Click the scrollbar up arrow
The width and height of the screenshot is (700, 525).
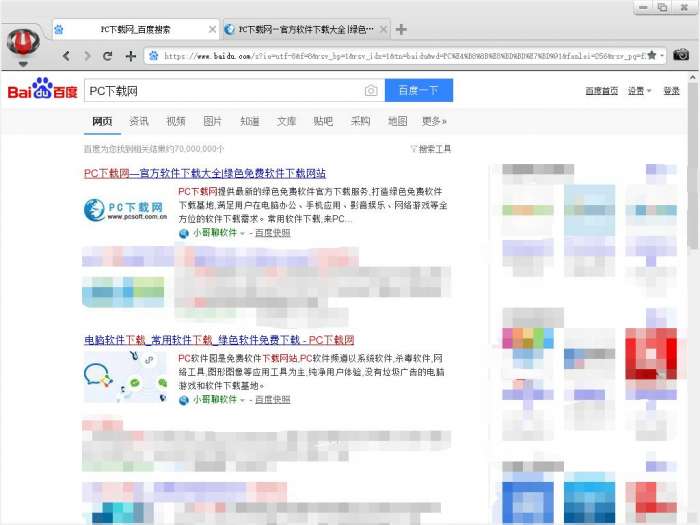[x=693, y=78]
